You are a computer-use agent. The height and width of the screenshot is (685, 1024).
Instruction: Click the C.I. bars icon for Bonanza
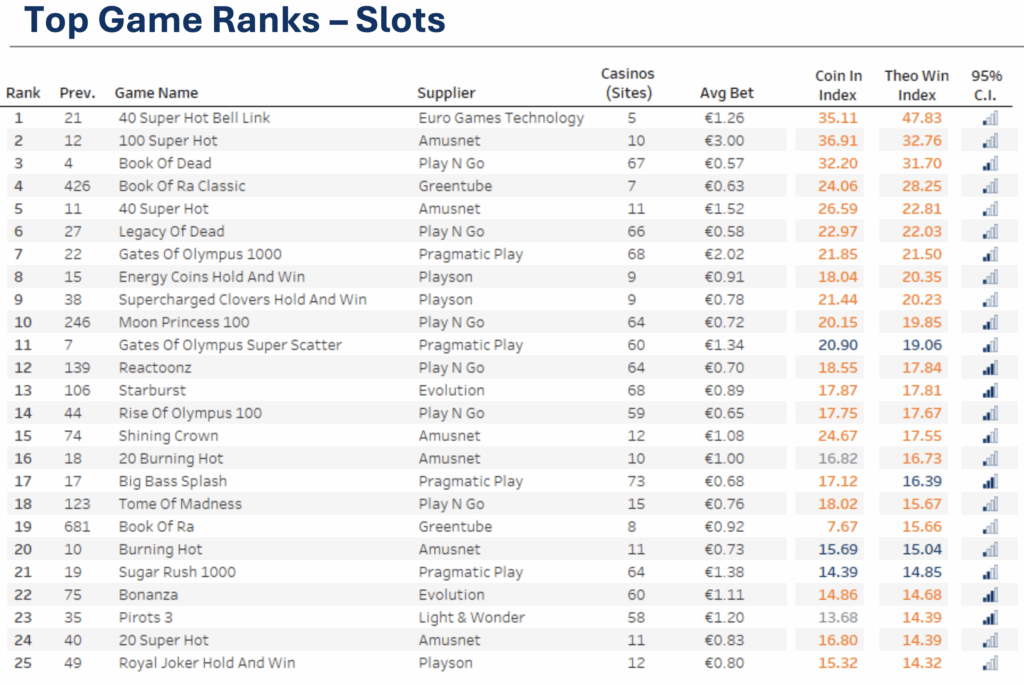(x=990, y=595)
